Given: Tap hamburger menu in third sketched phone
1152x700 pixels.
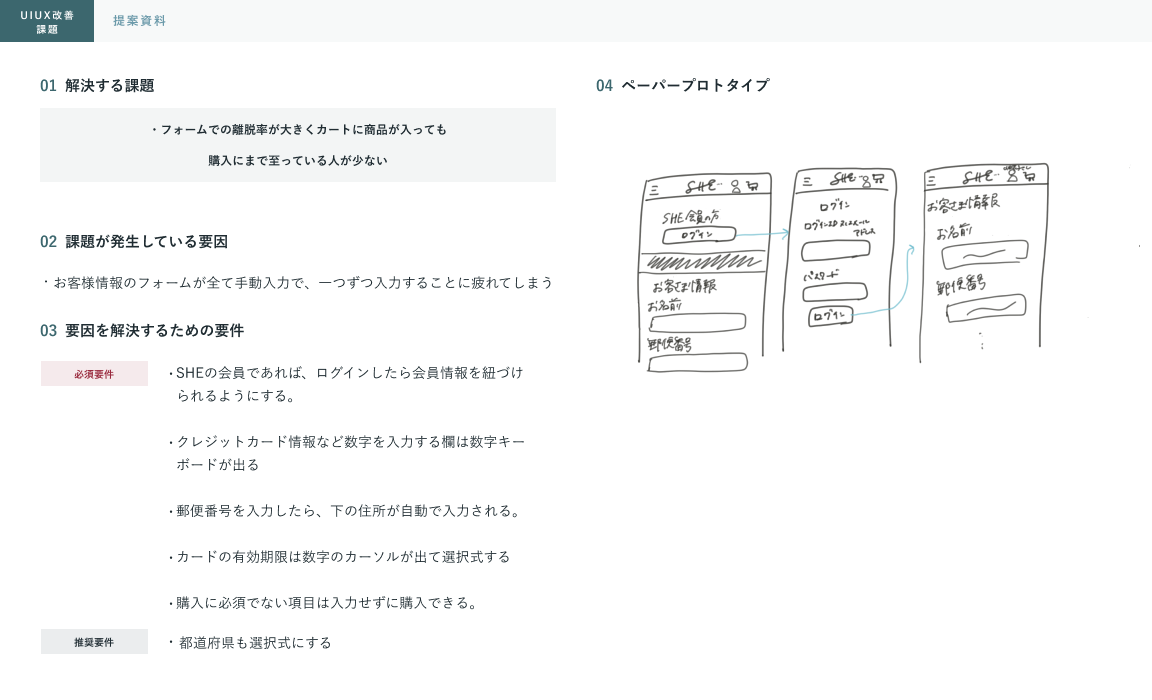Looking at the screenshot, I should [x=932, y=181].
